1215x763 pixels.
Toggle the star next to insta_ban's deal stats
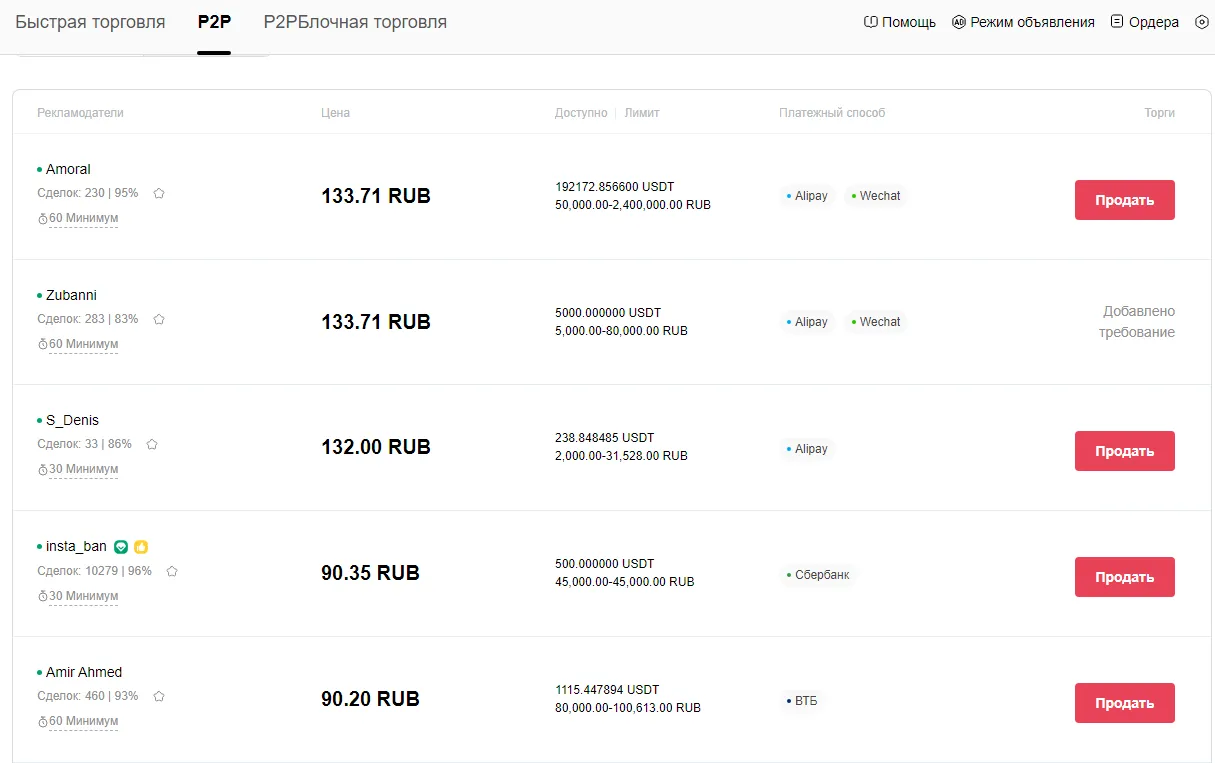point(171,571)
